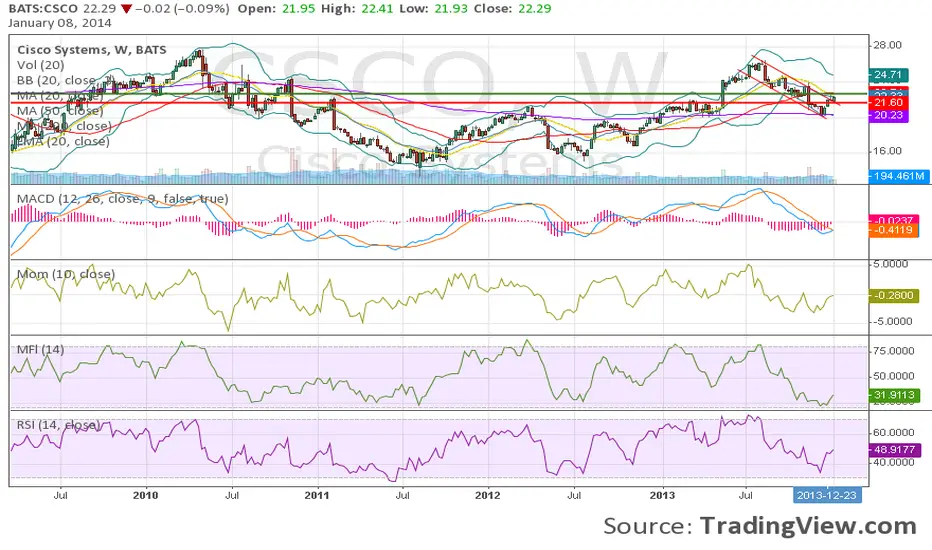Click the BATS:CSCO ticker symbol text

pyautogui.click(x=43, y=9)
